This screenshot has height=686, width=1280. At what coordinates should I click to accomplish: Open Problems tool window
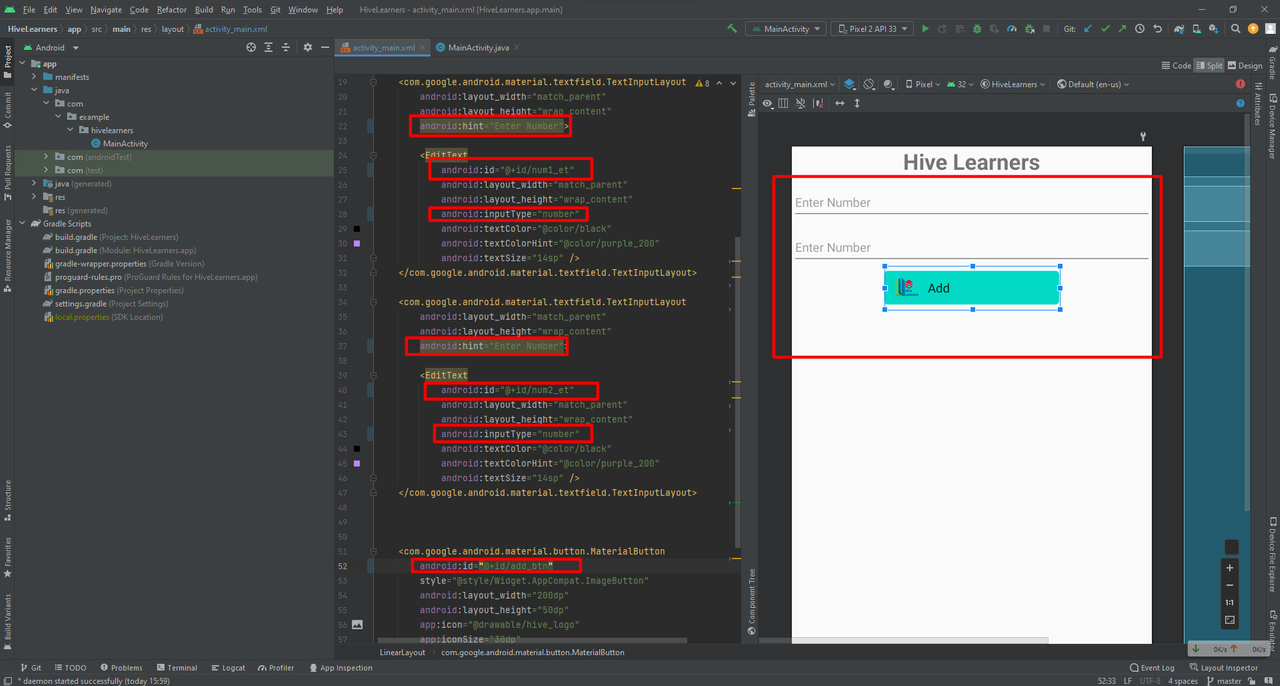click(120, 668)
